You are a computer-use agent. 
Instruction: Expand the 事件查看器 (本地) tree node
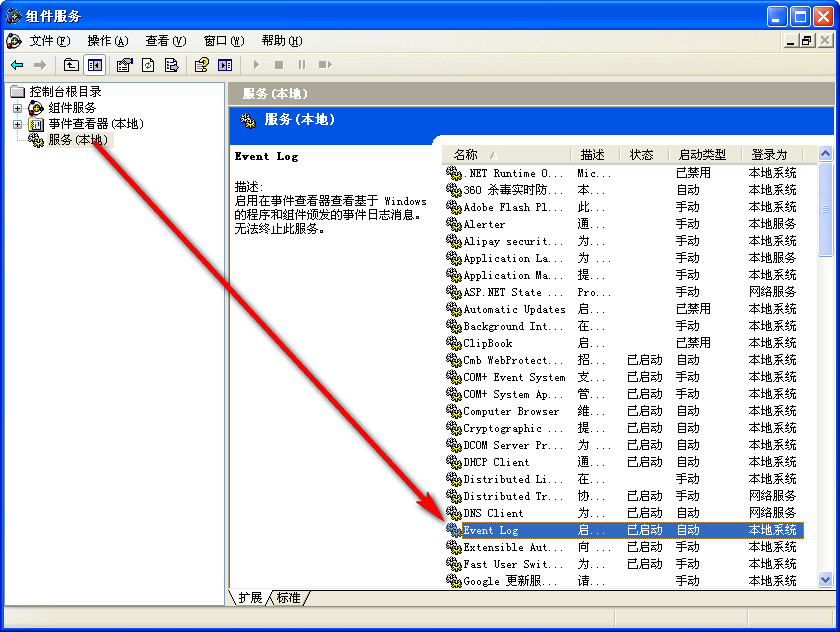17,124
